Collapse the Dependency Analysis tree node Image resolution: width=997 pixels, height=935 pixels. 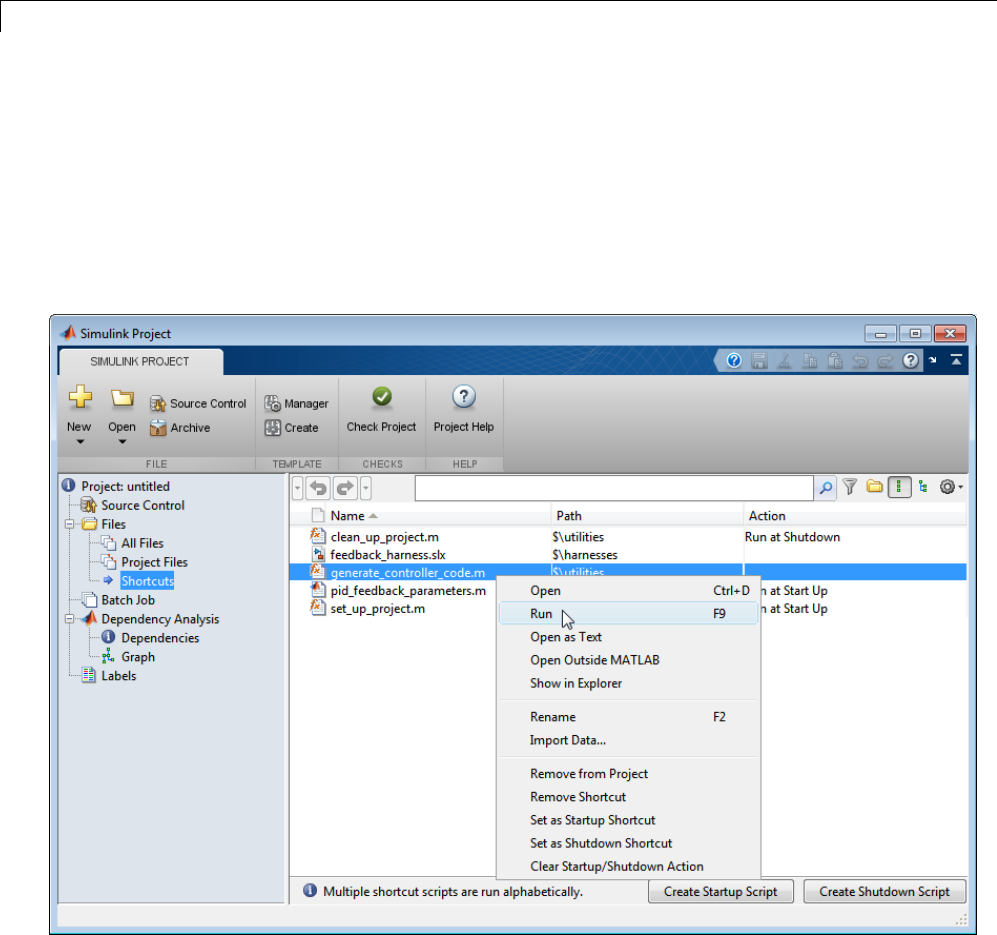pyautogui.click(x=69, y=619)
